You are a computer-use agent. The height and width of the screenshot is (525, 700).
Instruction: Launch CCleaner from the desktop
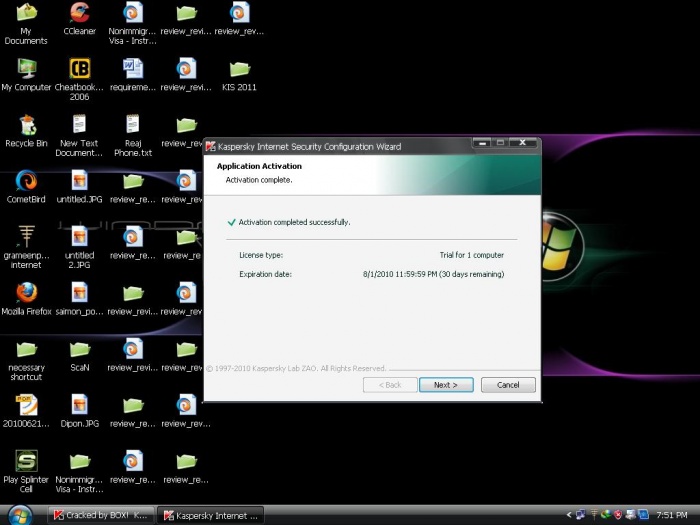tap(79, 19)
